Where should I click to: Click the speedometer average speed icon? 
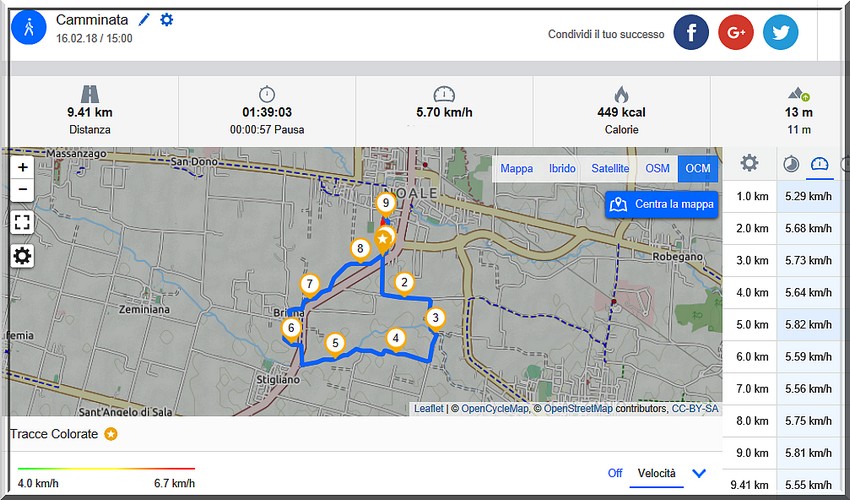pyautogui.click(x=444, y=94)
